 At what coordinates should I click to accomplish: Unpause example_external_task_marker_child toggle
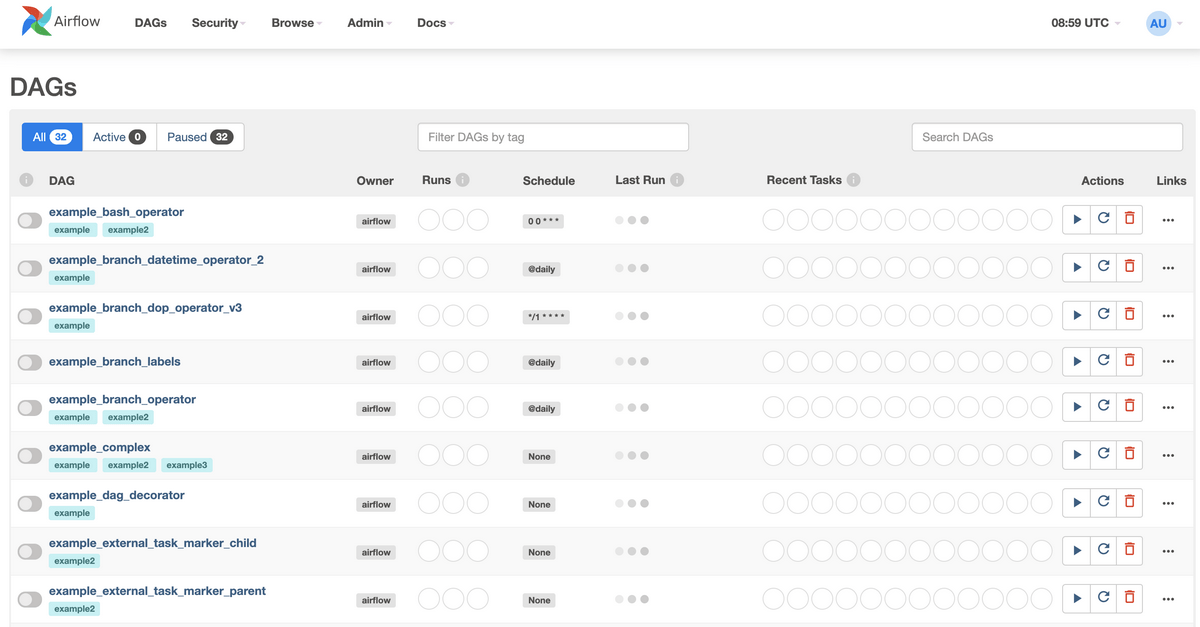click(x=30, y=553)
